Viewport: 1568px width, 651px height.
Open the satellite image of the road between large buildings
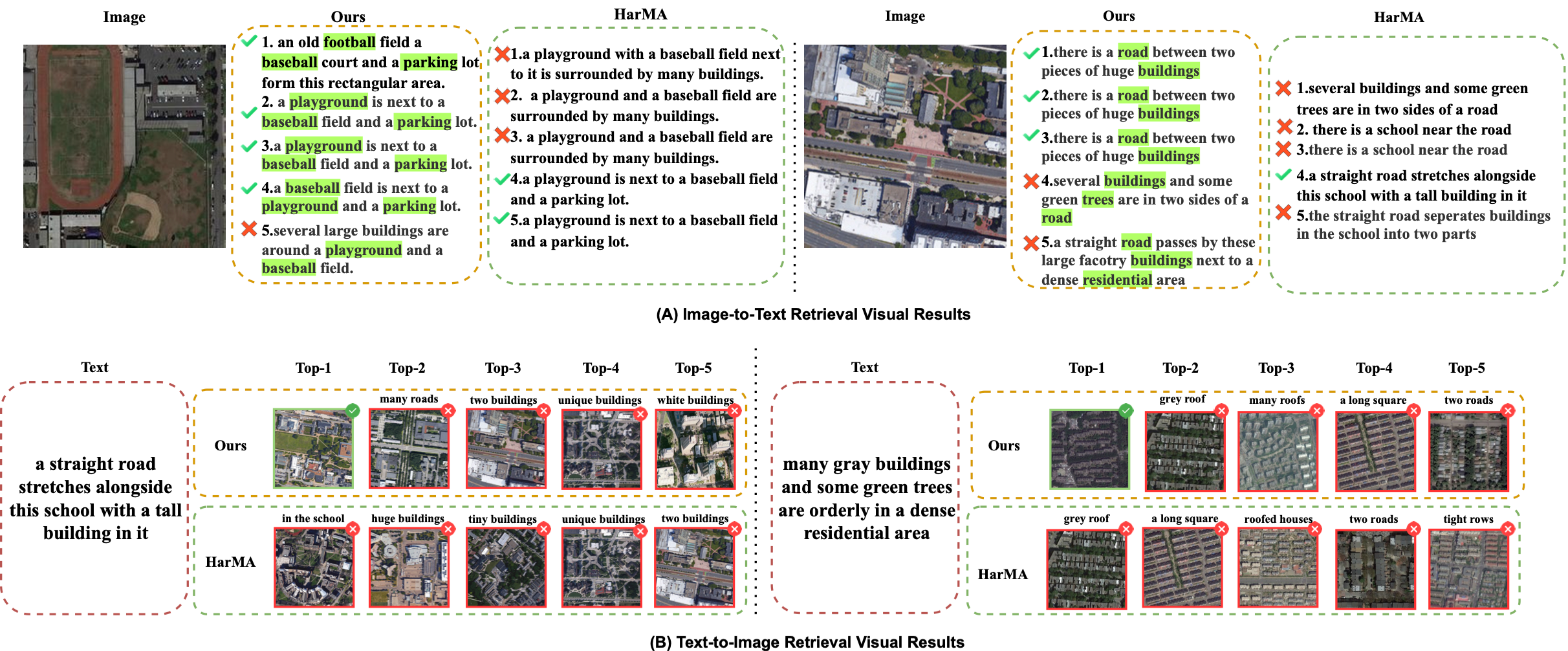pos(905,146)
